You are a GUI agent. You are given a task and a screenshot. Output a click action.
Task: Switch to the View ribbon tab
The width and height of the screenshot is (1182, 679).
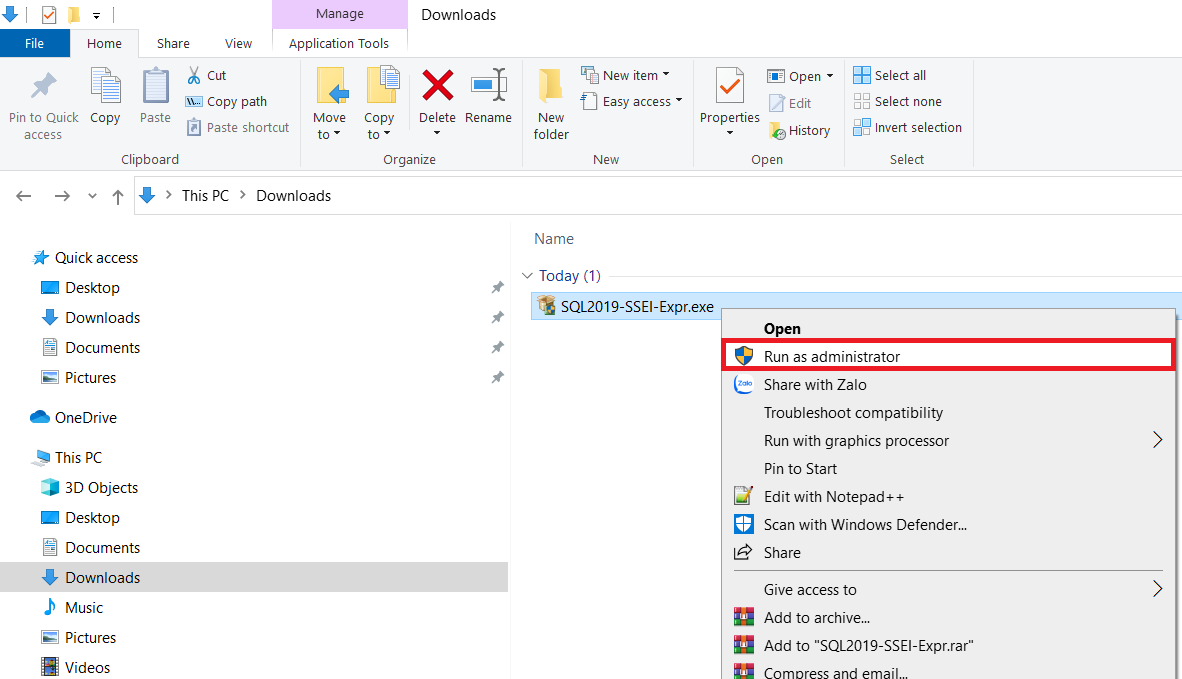[x=238, y=43]
